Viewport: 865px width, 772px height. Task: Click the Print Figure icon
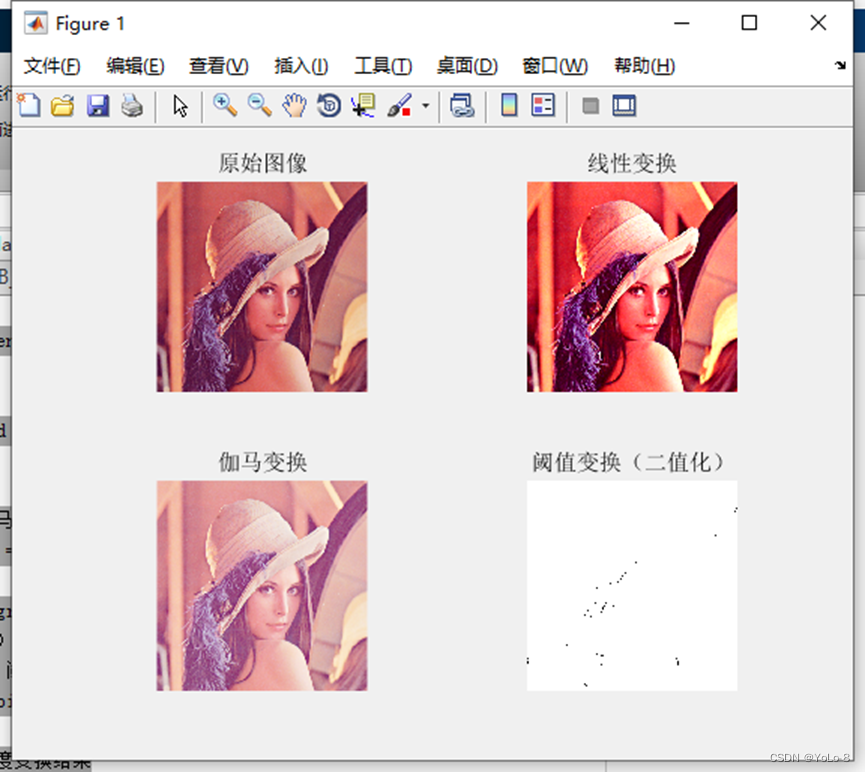click(132, 105)
